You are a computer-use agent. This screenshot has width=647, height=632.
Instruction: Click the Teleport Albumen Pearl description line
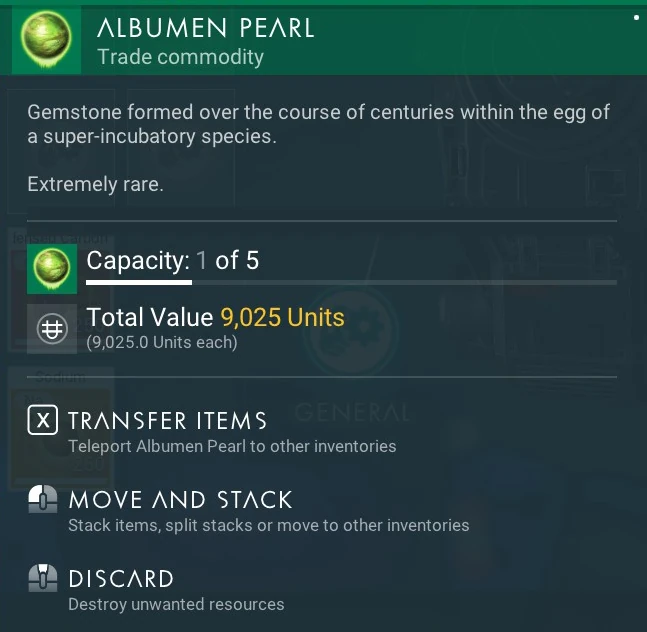(x=232, y=446)
